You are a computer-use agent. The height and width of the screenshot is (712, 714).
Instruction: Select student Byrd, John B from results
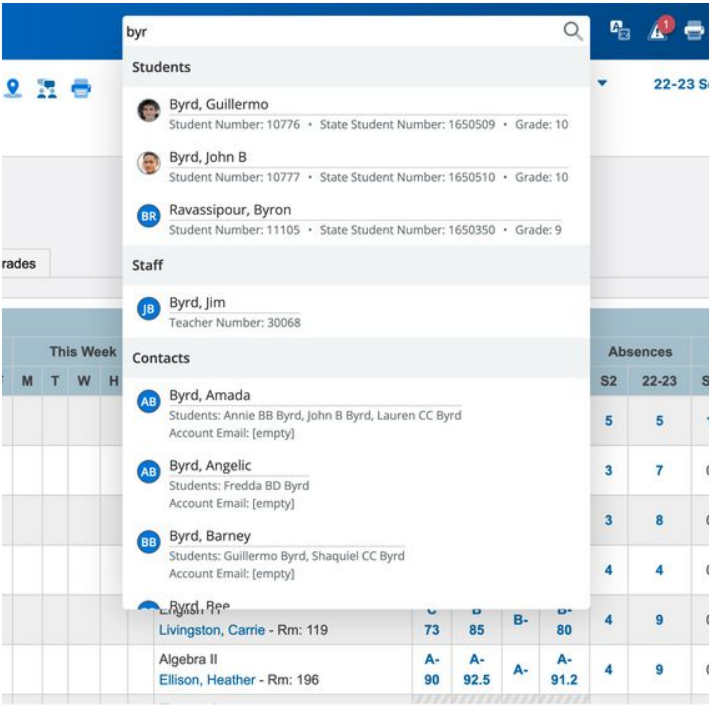208,157
